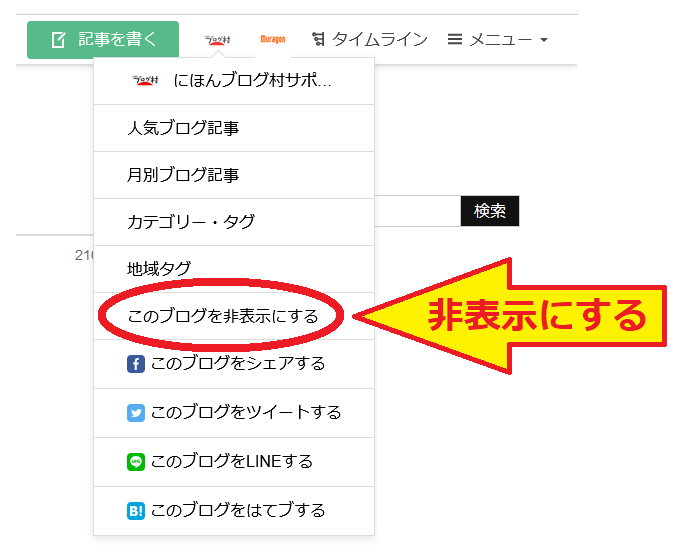Select カテゴリー・タグ menu item
691x555 pixels.
coord(234,222)
